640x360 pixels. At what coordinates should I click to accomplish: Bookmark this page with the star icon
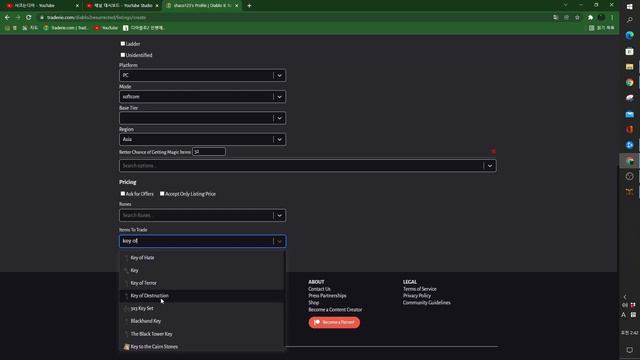pyautogui.click(x=577, y=18)
